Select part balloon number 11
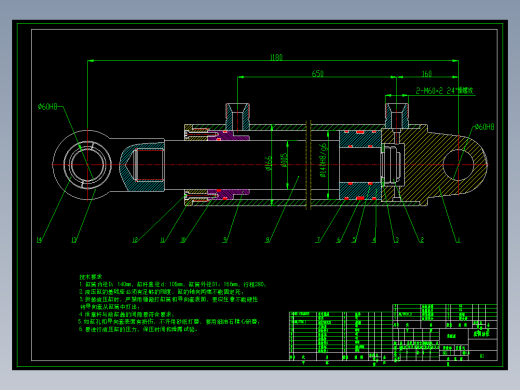Viewport: 520px width, 390px height. pyautogui.click(x=163, y=240)
